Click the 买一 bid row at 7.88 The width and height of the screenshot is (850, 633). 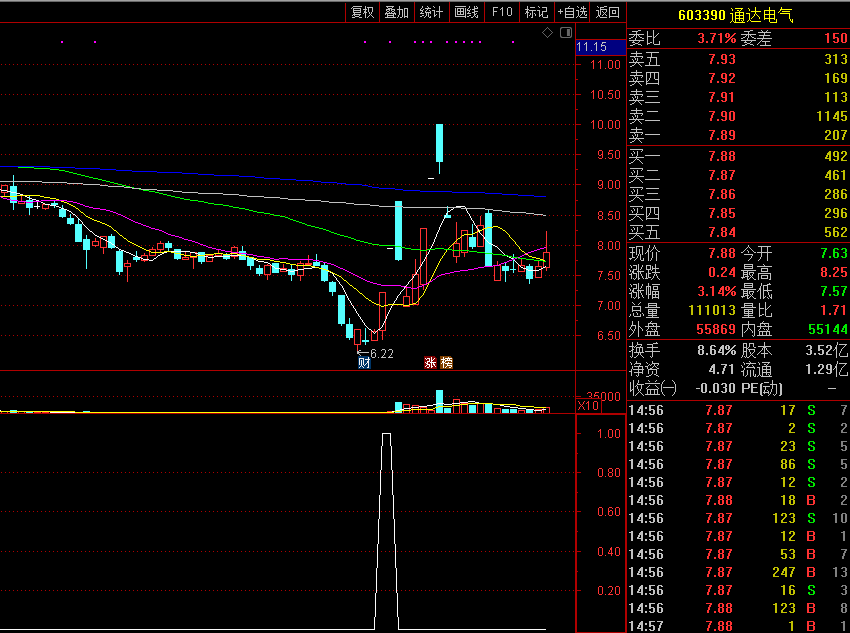738,156
